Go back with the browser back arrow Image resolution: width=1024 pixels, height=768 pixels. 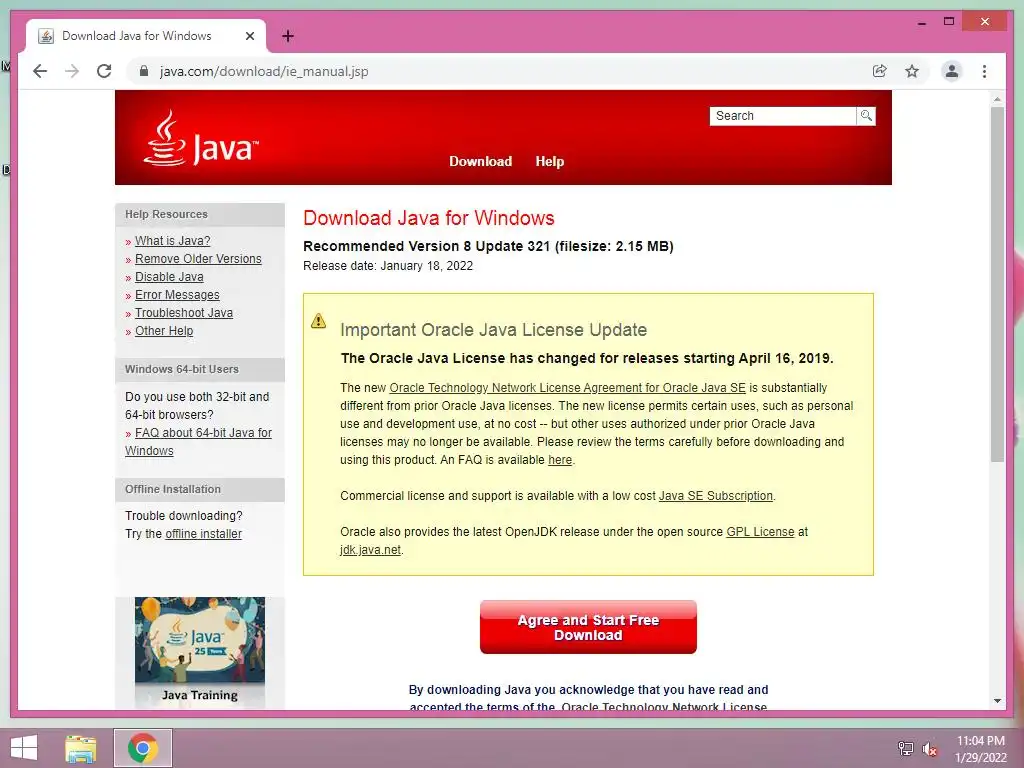40,71
